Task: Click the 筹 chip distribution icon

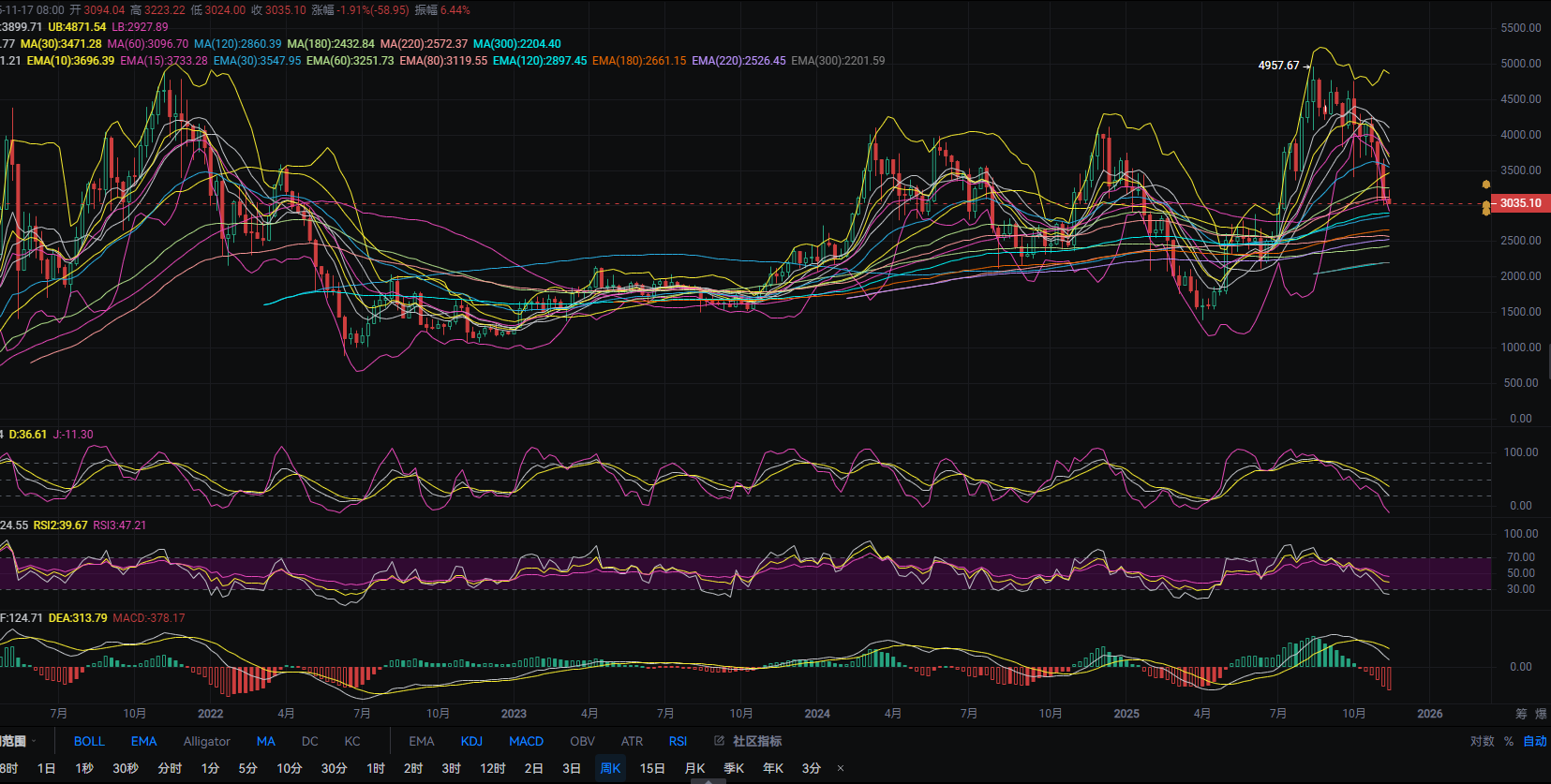Action: click(1521, 714)
